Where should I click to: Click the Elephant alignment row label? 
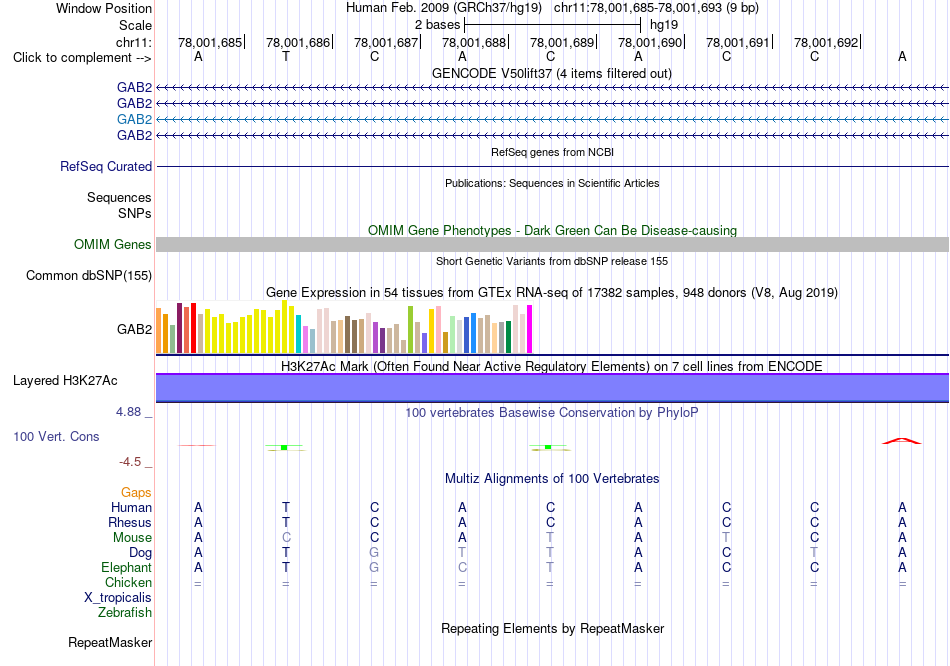click(x=126, y=568)
